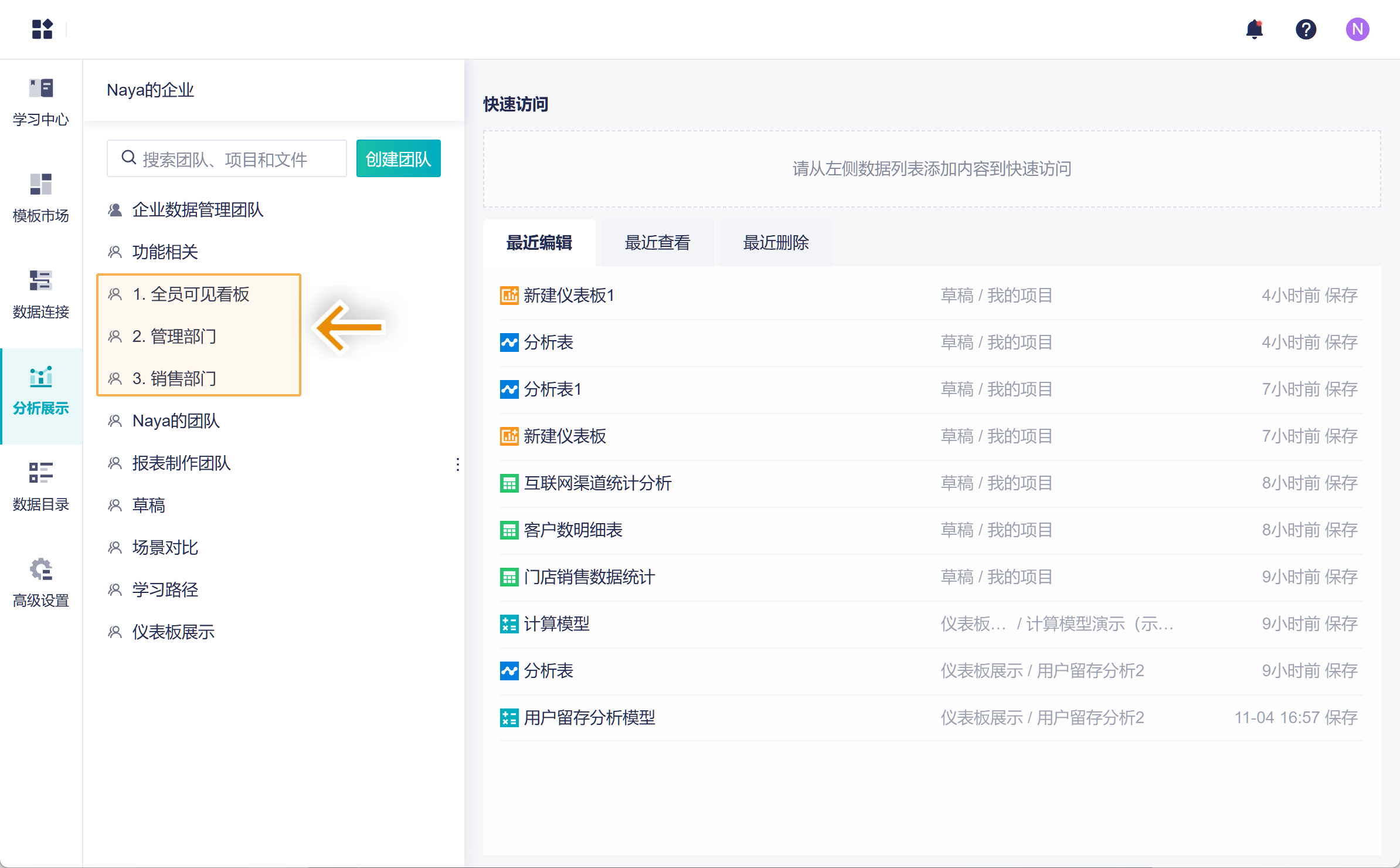
Task: Click the help question mark icon
Action: coord(1306,29)
